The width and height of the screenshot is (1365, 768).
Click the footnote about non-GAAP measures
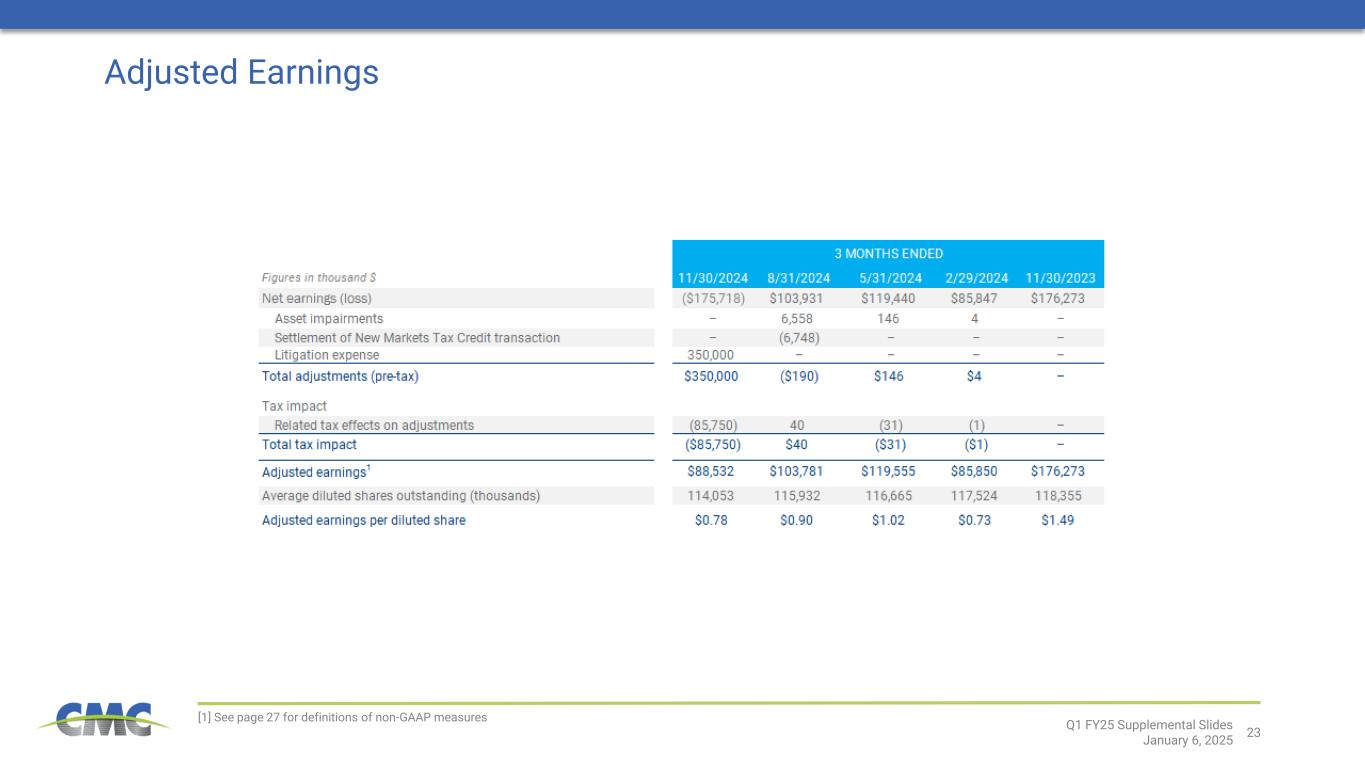tap(342, 717)
